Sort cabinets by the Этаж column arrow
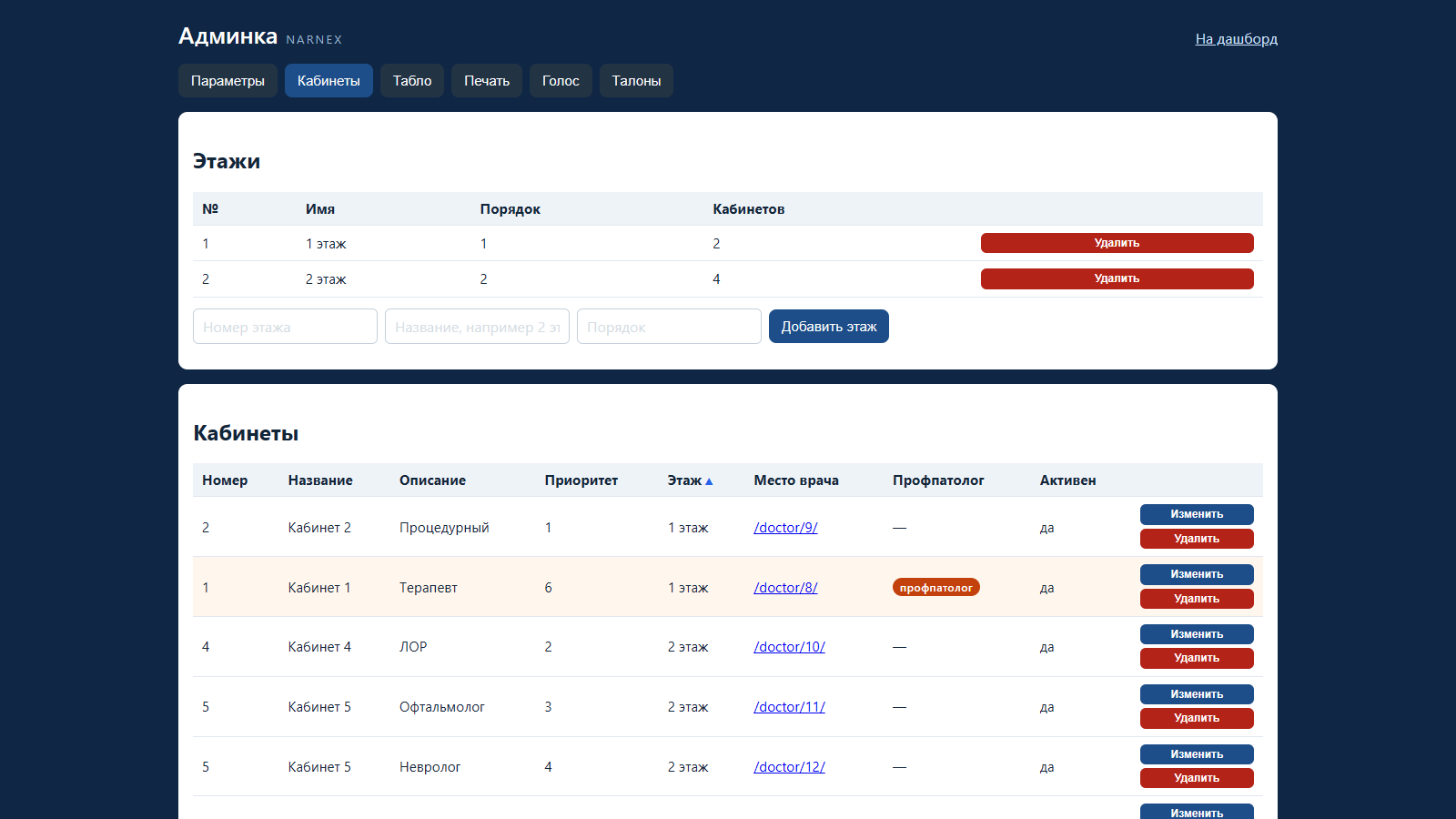The width and height of the screenshot is (1456, 819). coord(708,481)
